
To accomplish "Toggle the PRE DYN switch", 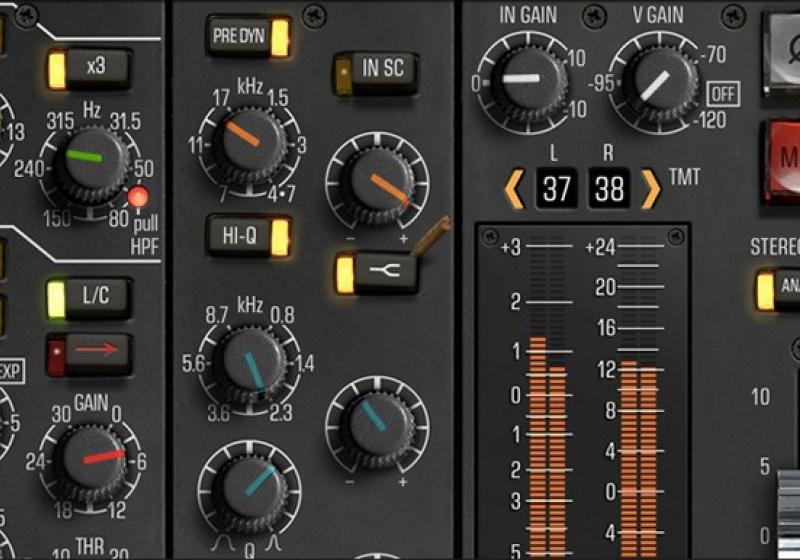I will tap(249, 36).
